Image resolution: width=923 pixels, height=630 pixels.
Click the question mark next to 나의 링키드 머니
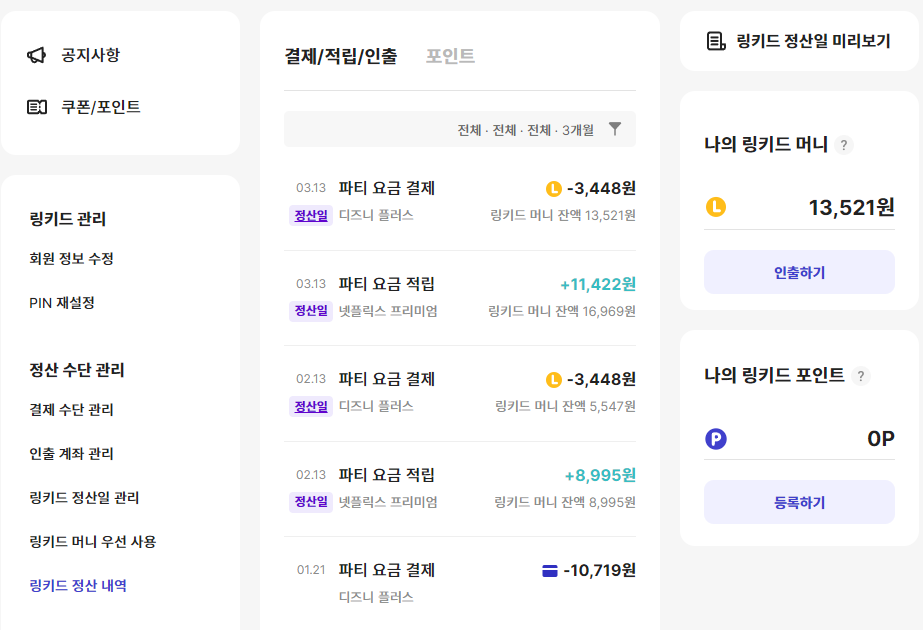[844, 145]
